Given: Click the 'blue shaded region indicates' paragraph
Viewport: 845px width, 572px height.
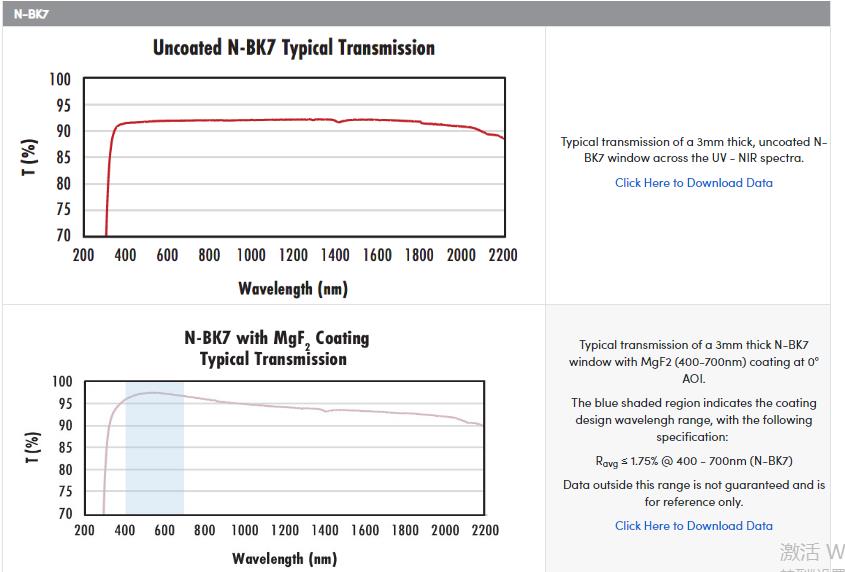Looking at the screenshot, I should 693,420.
